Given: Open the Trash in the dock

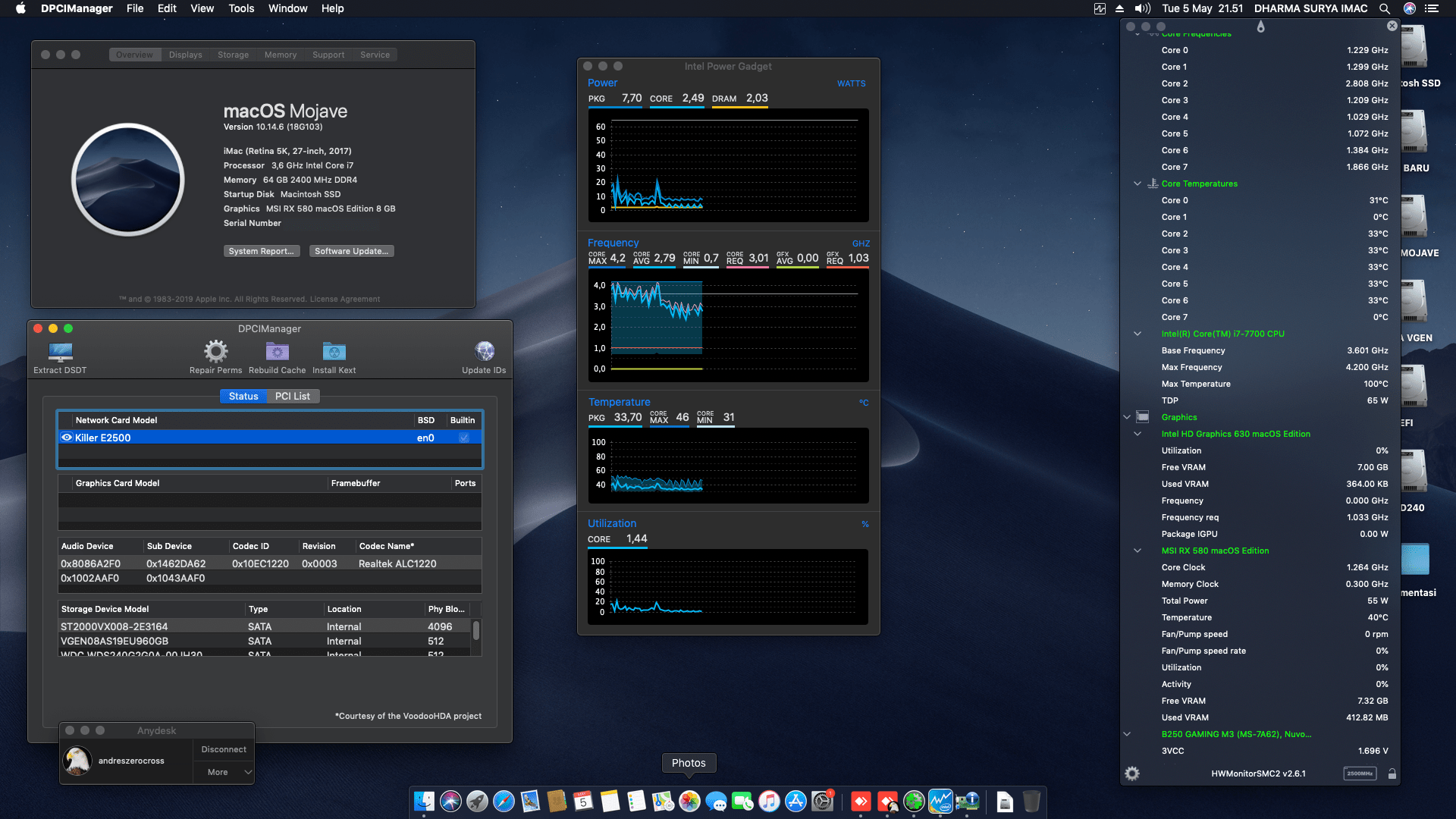Looking at the screenshot, I should point(1031,802).
